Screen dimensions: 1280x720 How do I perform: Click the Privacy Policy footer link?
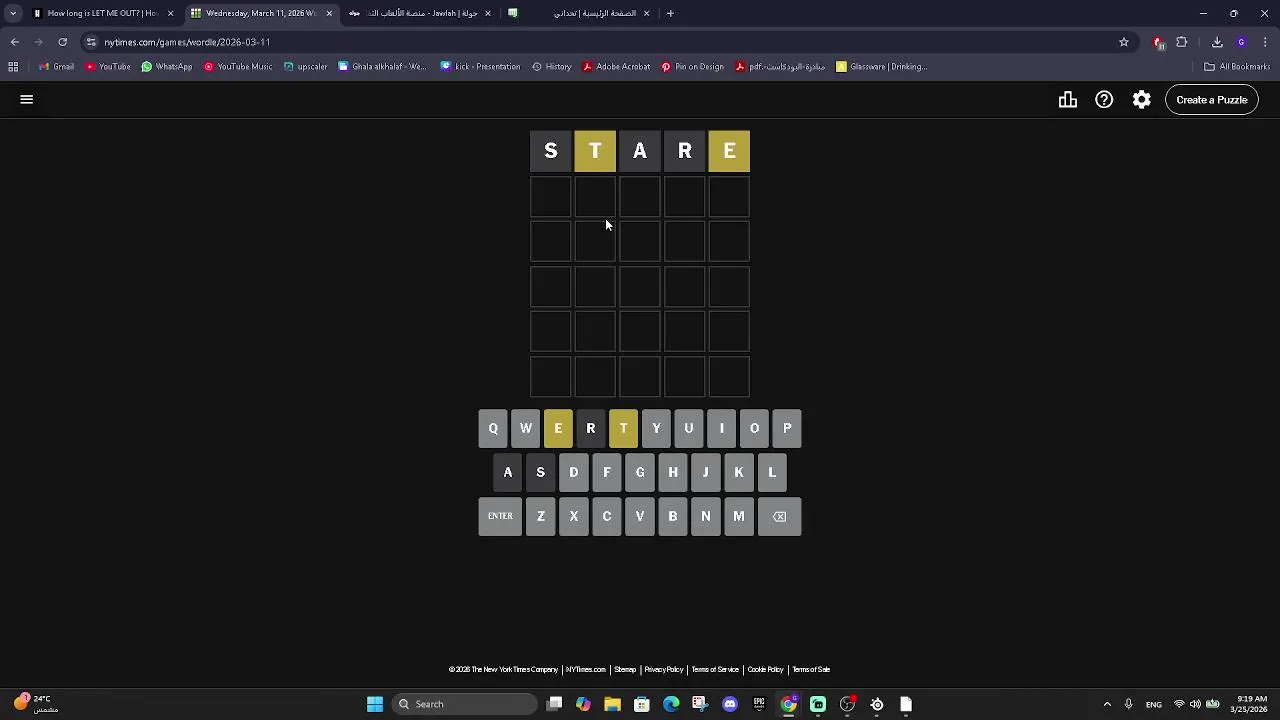tap(663, 670)
